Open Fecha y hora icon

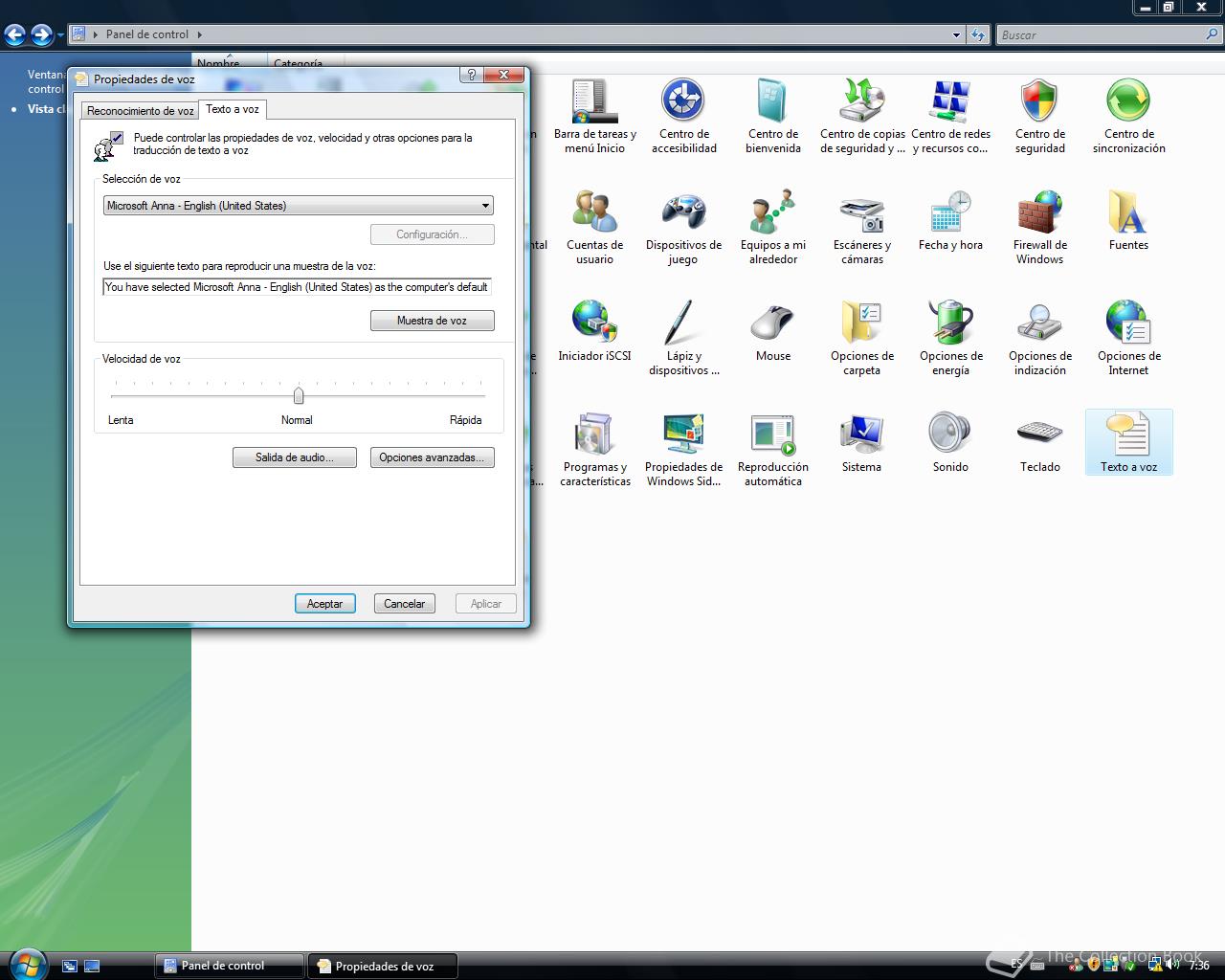950,222
